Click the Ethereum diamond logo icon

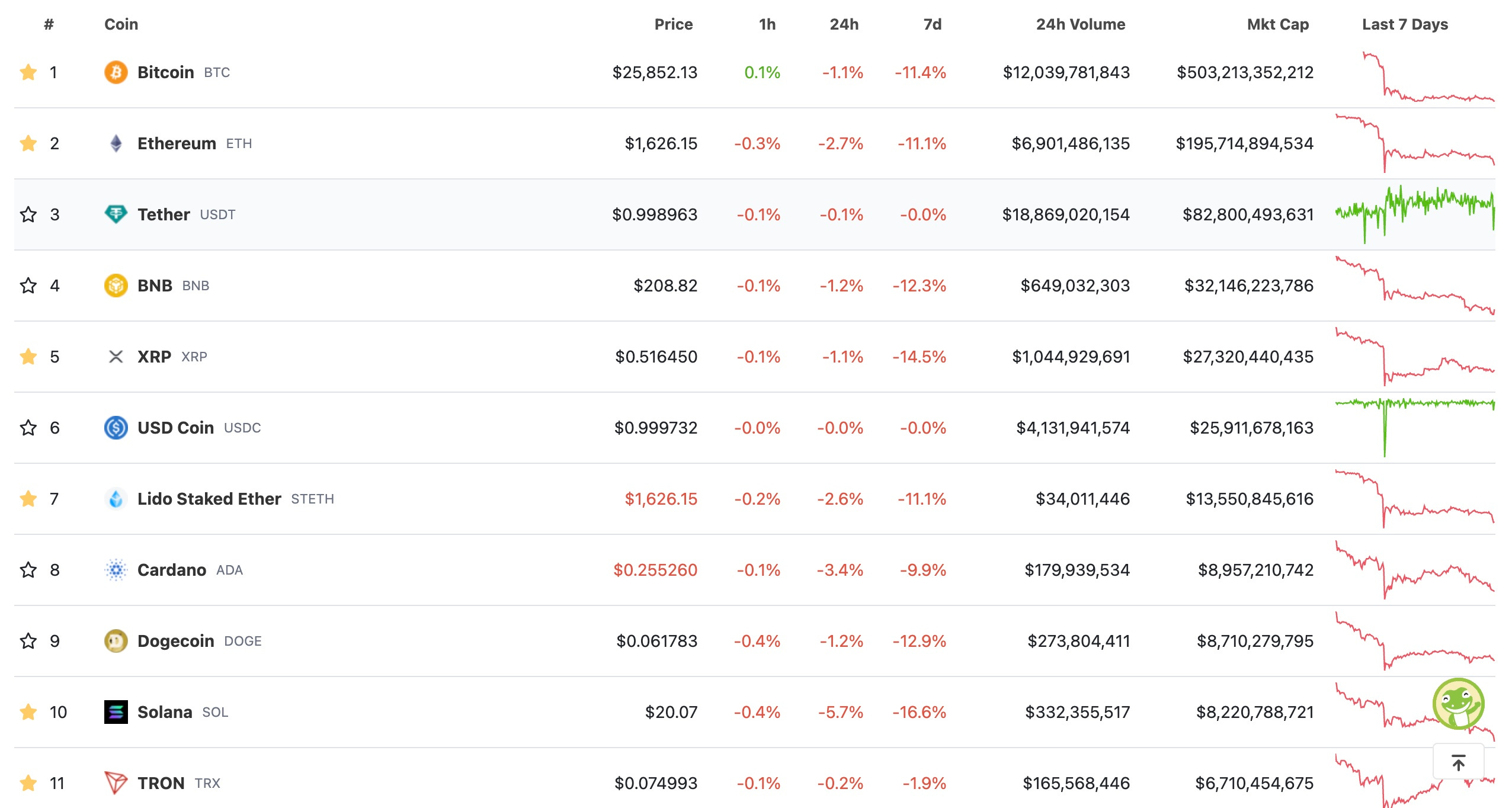click(x=116, y=143)
